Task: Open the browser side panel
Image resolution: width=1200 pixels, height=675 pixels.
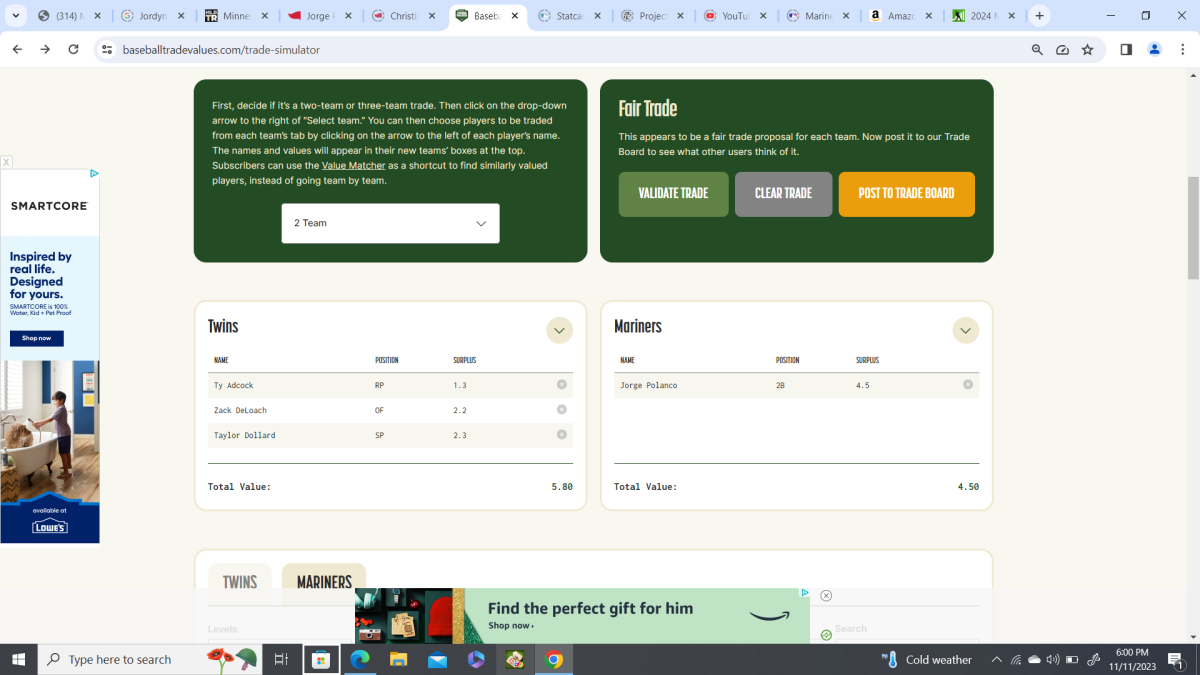Action: point(1126,49)
